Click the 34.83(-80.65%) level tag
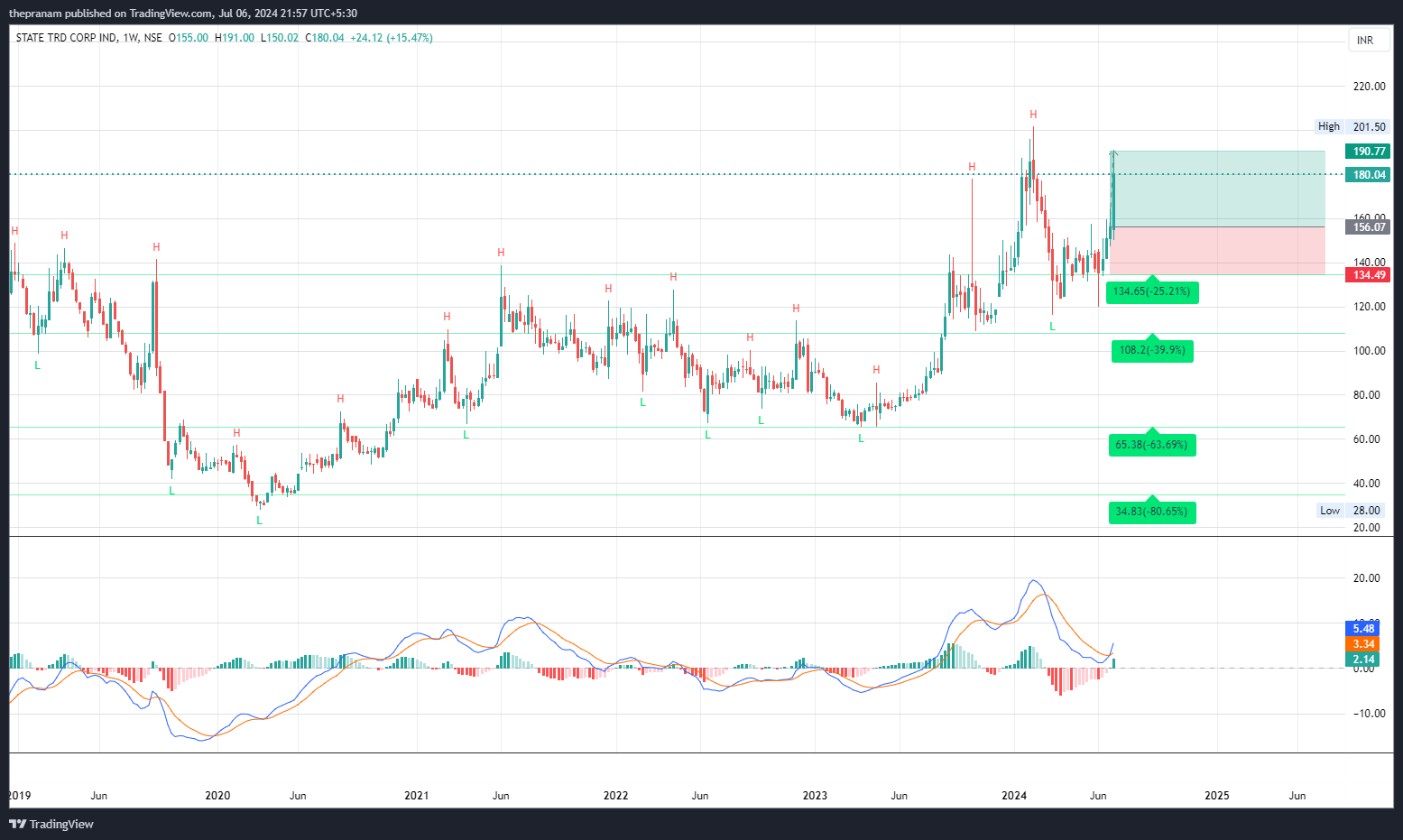The height and width of the screenshot is (840, 1403). point(1151,512)
